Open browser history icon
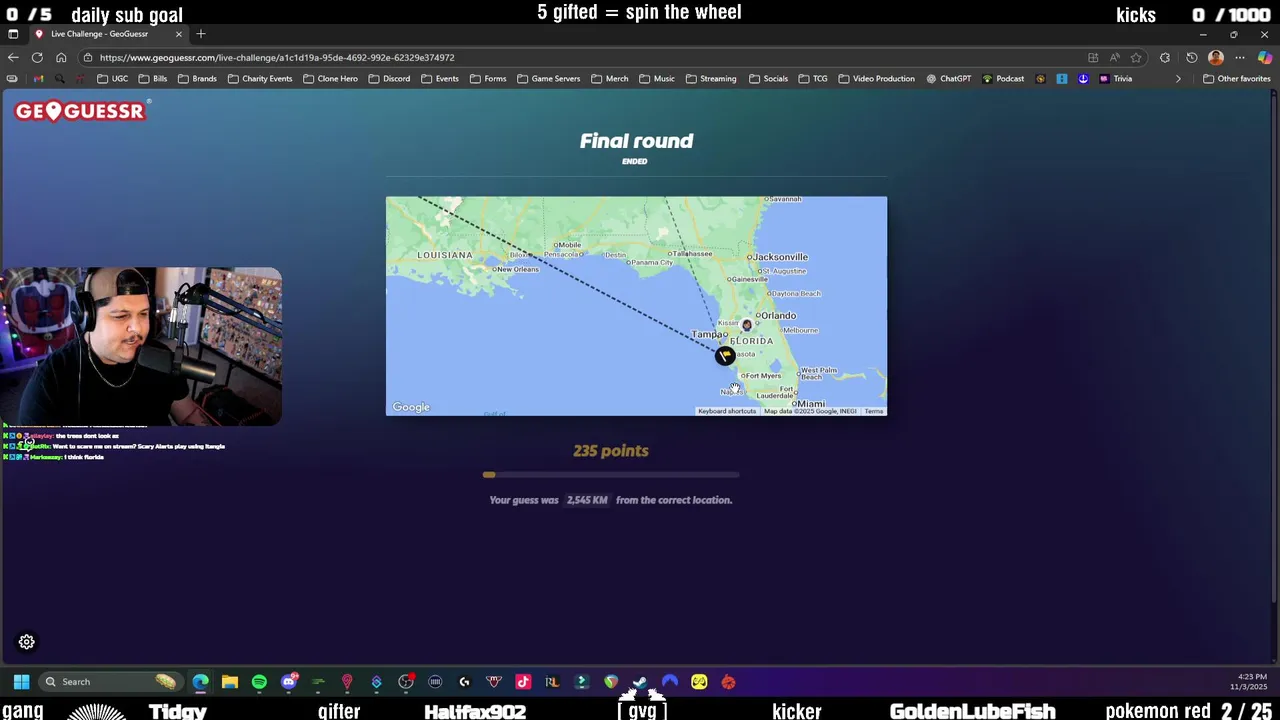 (x=1191, y=58)
